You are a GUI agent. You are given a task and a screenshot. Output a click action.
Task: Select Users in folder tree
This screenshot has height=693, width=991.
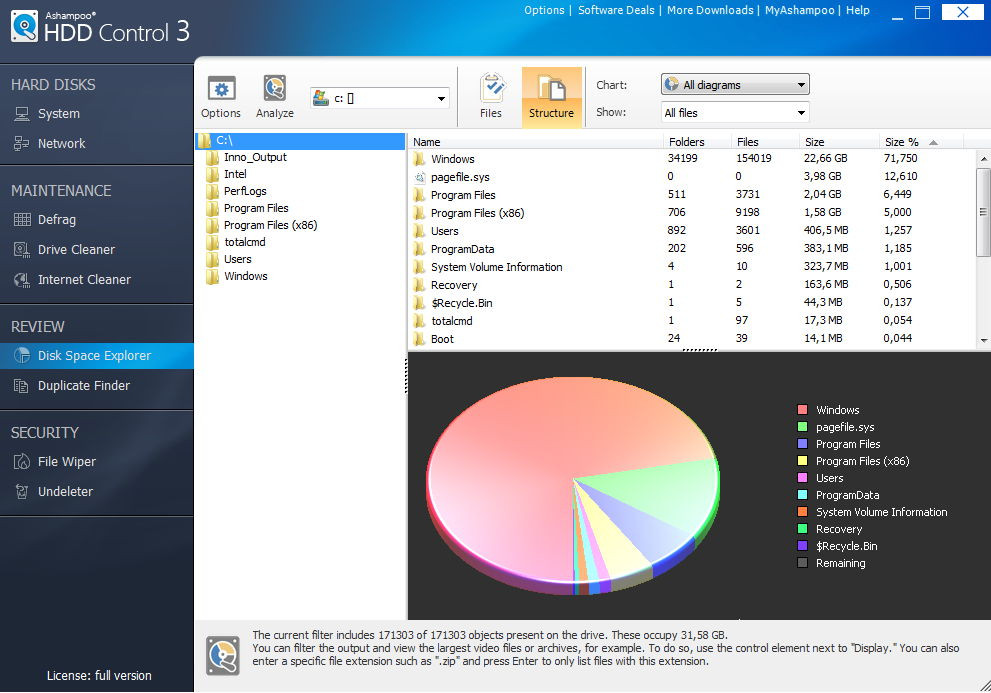237,259
